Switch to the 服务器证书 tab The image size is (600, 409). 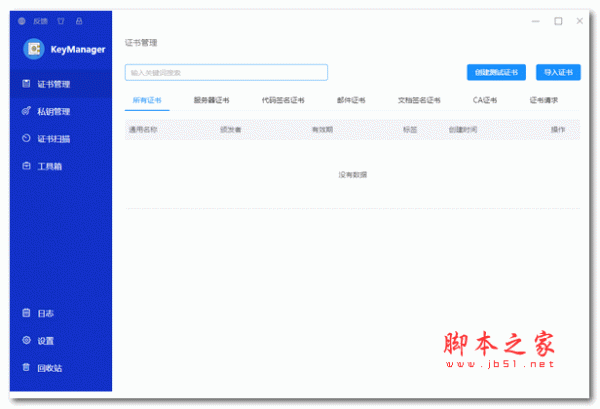point(211,100)
